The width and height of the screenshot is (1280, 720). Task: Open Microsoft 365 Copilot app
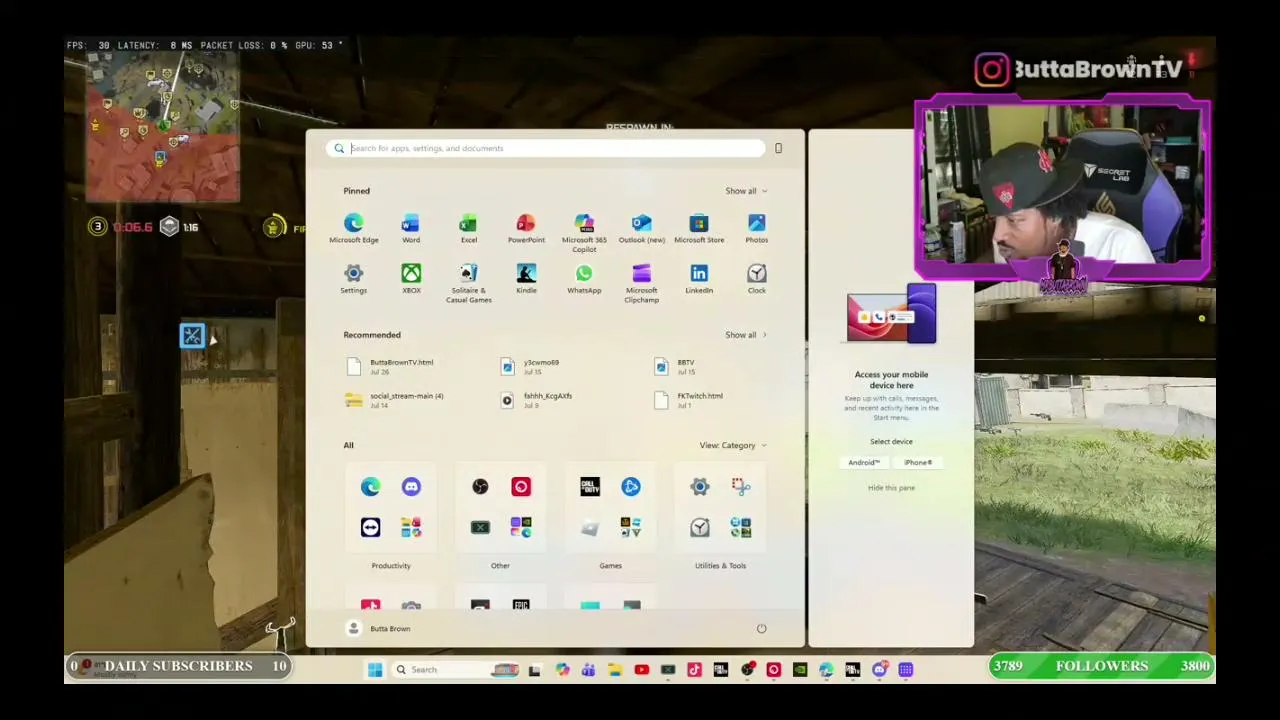(x=584, y=232)
